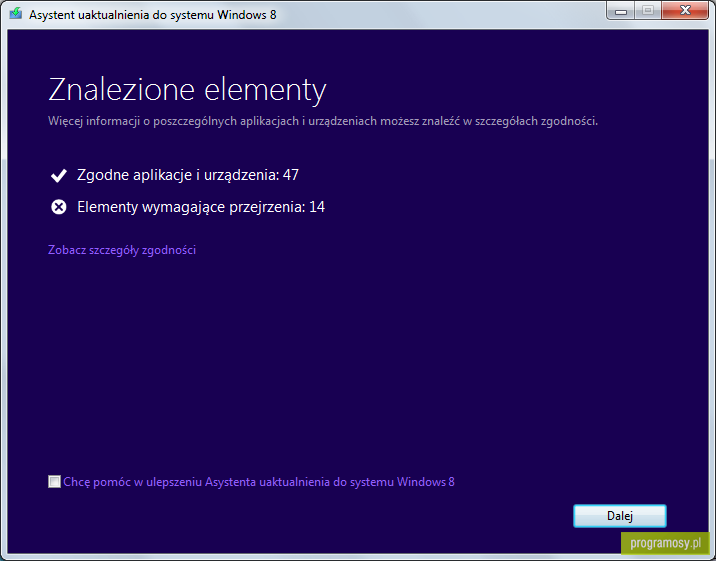Click the upgrade assistant icon in the title bar
Image resolution: width=716 pixels, height=561 pixels.
[16, 14]
